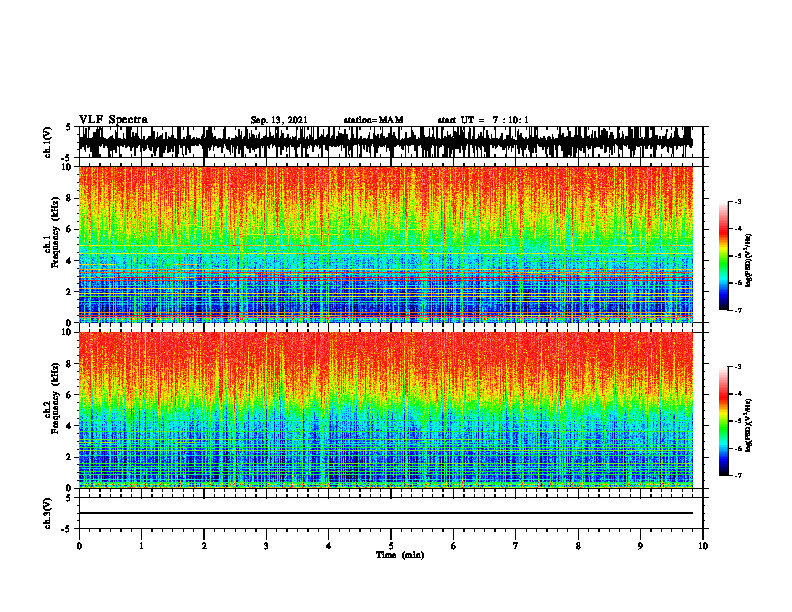
Task: Click the time axis tick label "5"
Action: click(391, 546)
